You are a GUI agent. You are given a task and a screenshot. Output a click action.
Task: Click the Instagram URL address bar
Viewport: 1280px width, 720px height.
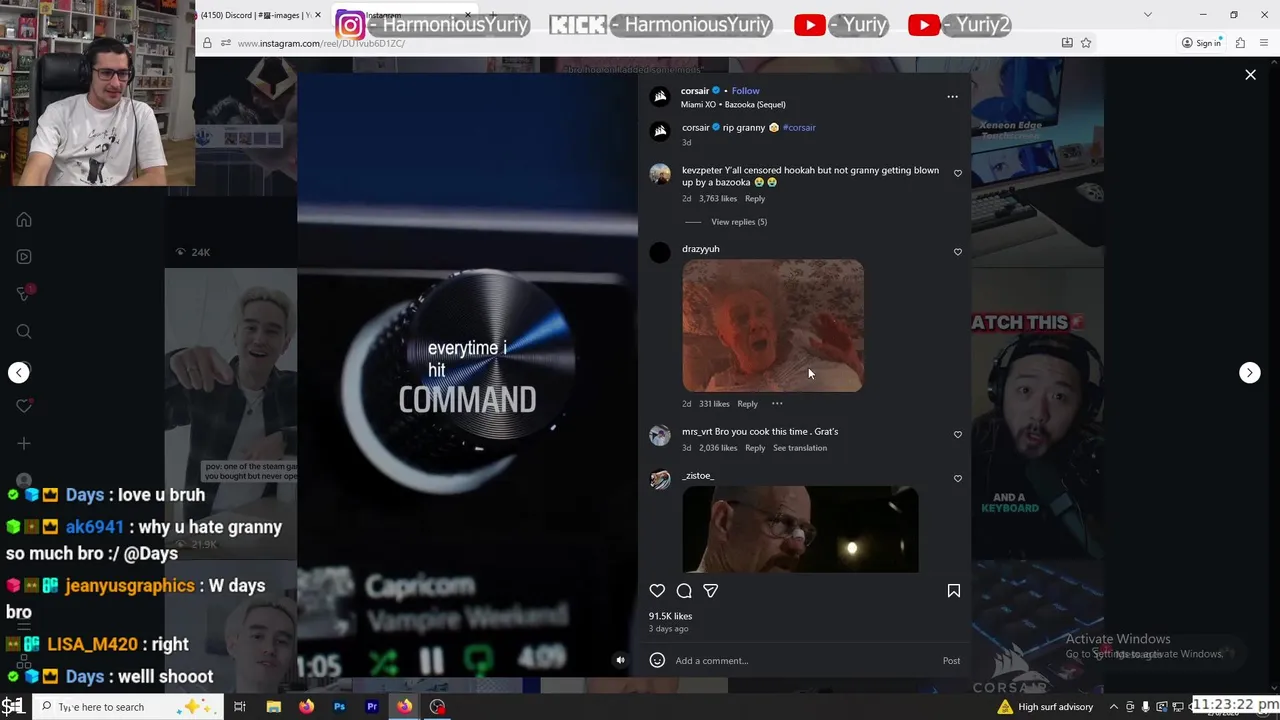[640, 43]
